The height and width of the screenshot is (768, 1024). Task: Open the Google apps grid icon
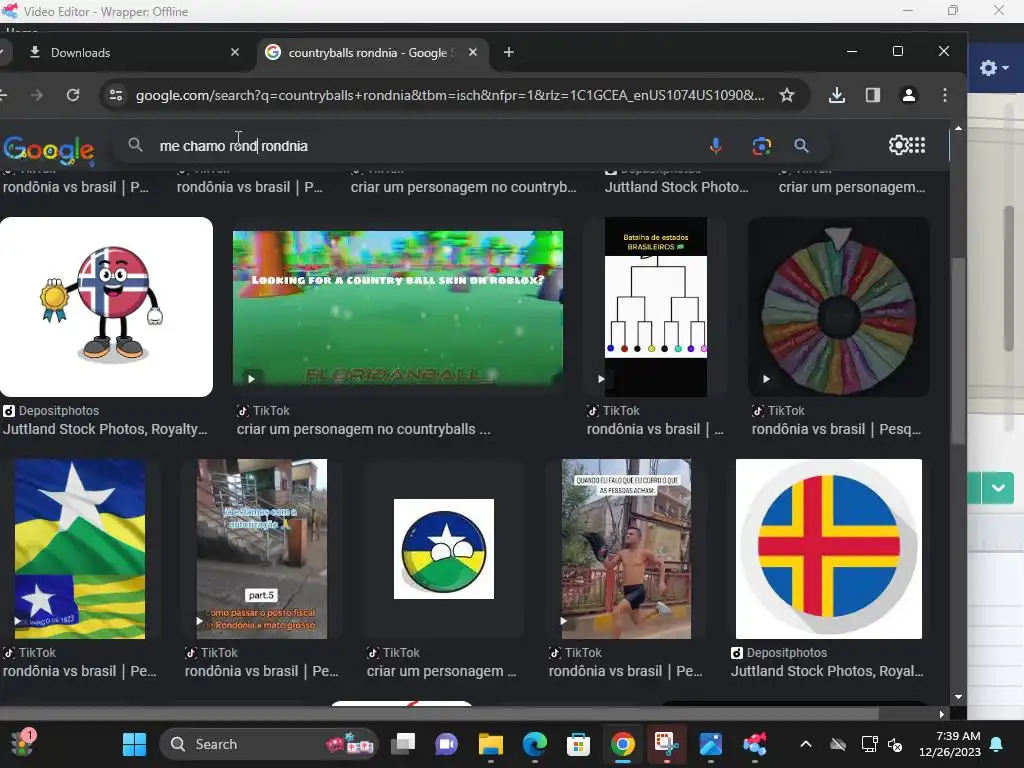coord(917,145)
